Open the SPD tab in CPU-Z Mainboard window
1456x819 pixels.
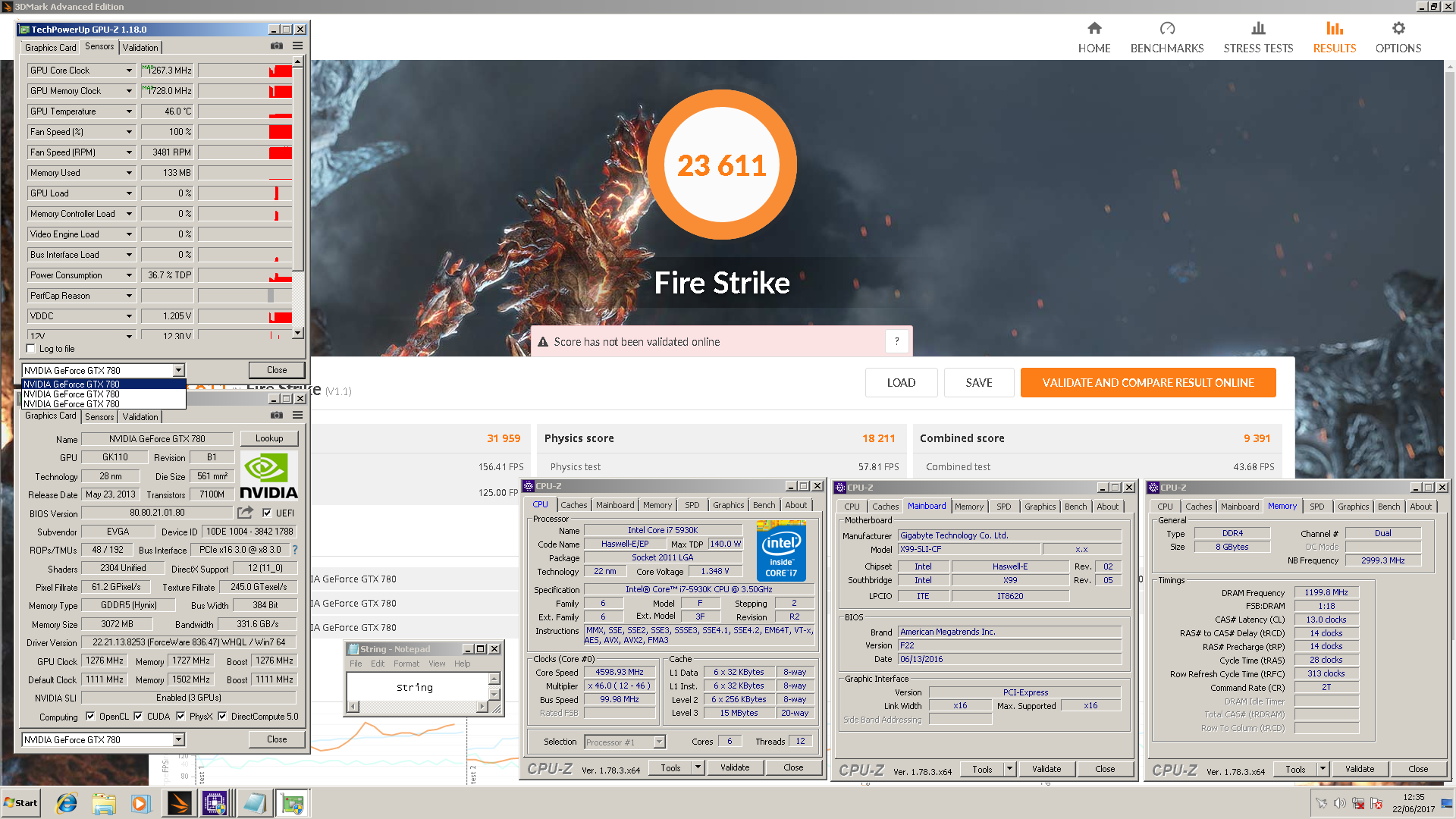point(1003,507)
